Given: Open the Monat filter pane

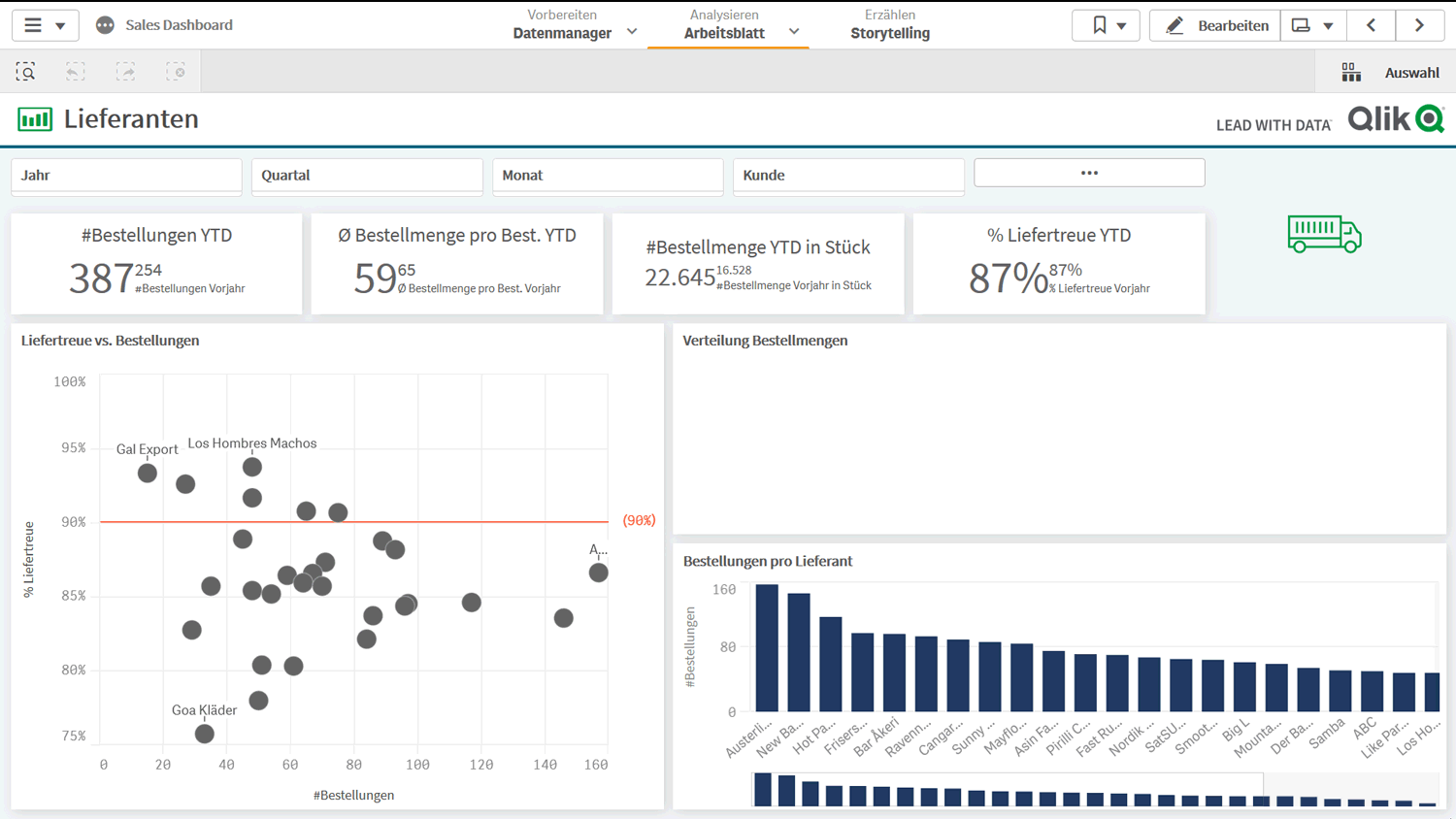Looking at the screenshot, I should click(608, 176).
